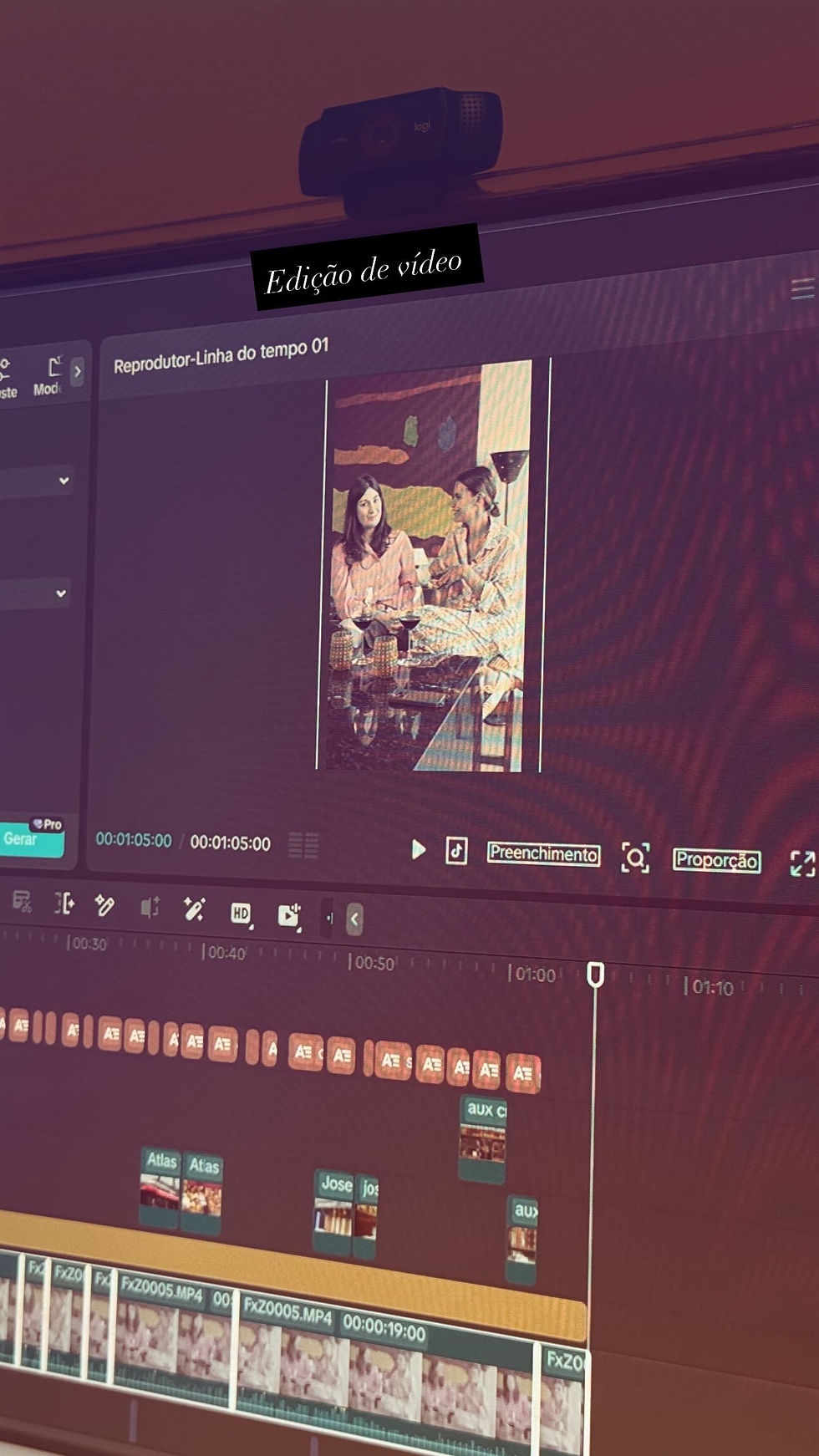Screen dimensions: 819x1456
Task: Open the upper dropdown in left panel
Action: click(x=35, y=481)
